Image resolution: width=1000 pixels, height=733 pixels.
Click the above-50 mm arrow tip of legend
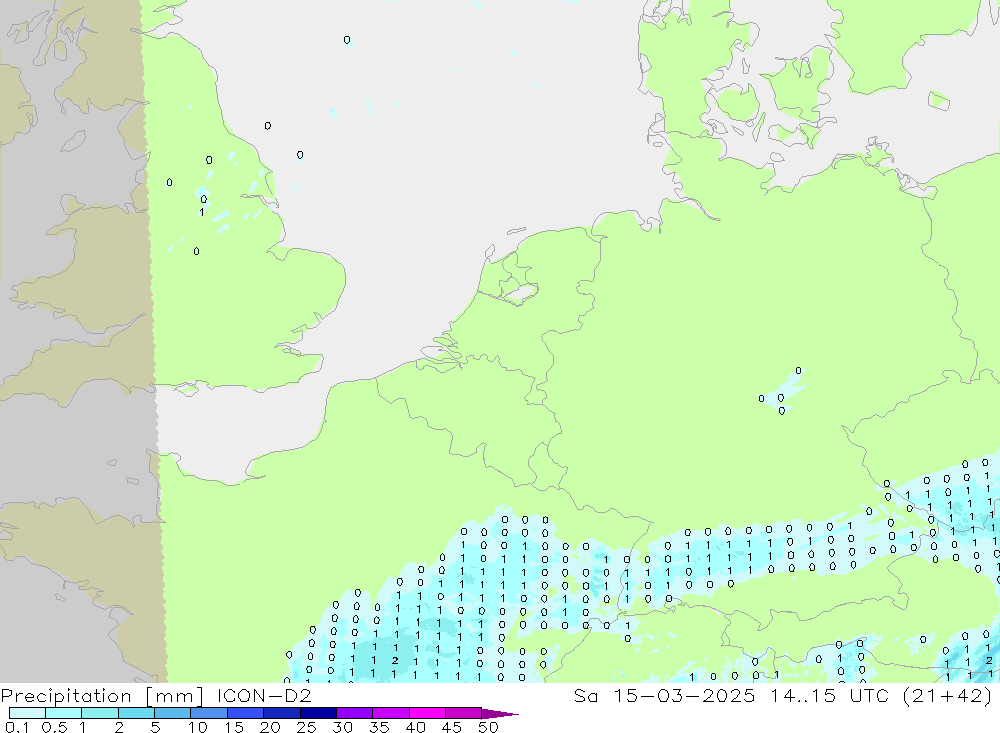click(500, 713)
